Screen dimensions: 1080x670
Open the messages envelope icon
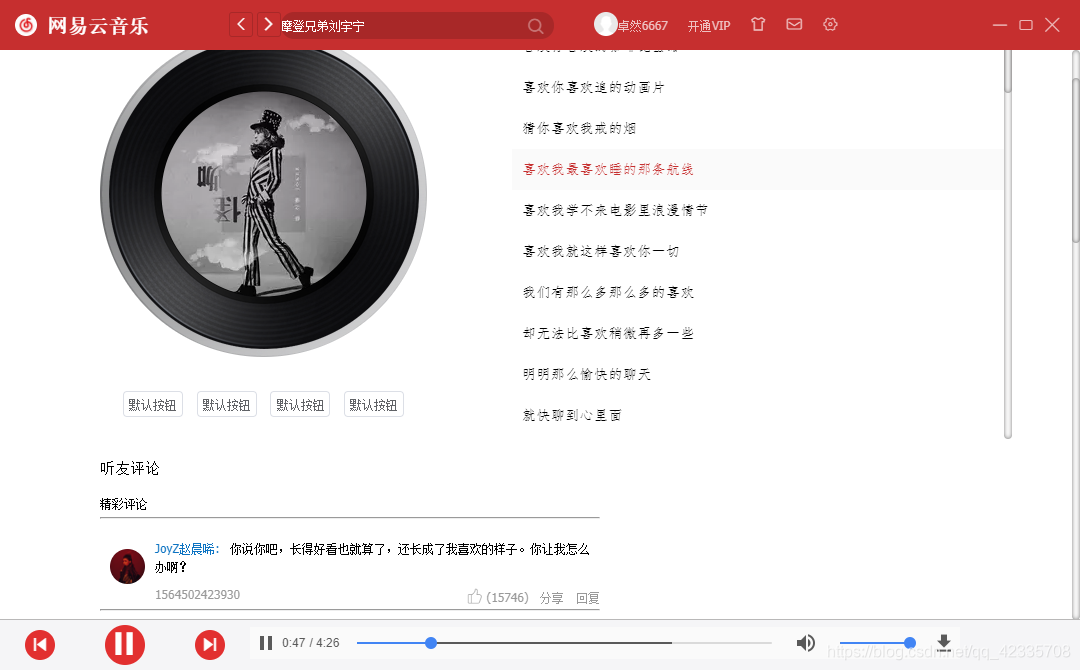click(794, 24)
